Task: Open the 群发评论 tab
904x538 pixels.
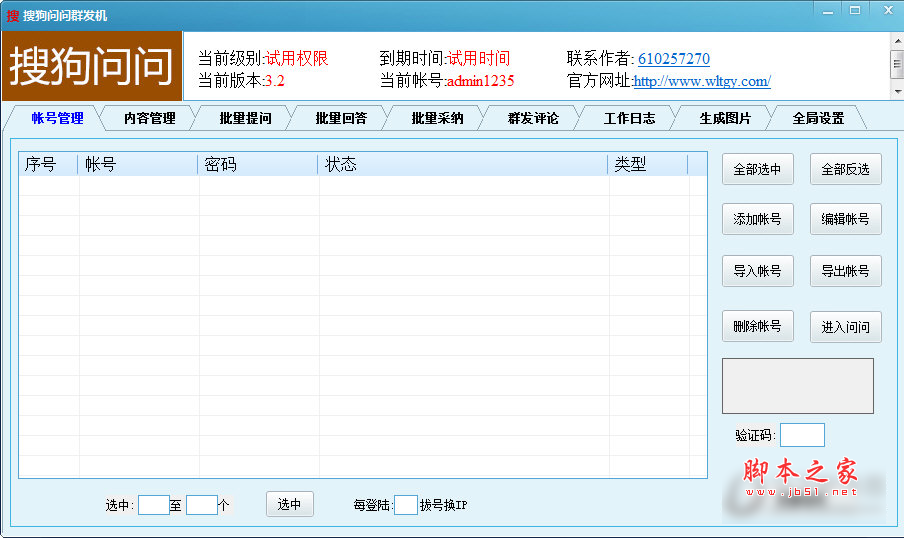Action: tap(533, 118)
